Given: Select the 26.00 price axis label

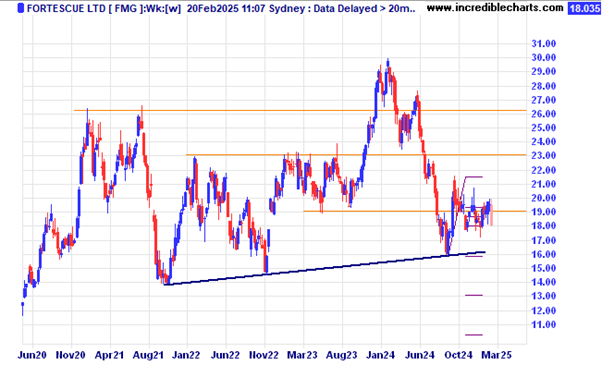Looking at the screenshot, I should click(x=544, y=114).
